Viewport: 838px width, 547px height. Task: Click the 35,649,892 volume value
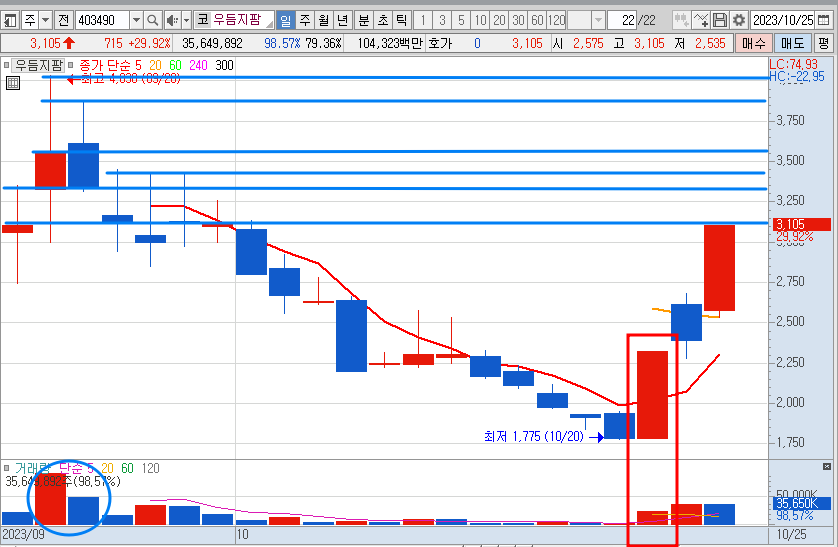point(212,43)
